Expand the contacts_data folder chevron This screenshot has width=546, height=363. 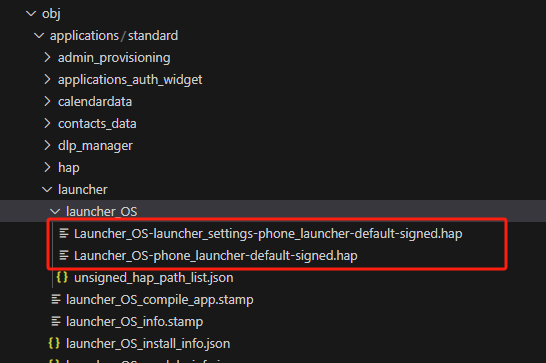pyautogui.click(x=47, y=123)
